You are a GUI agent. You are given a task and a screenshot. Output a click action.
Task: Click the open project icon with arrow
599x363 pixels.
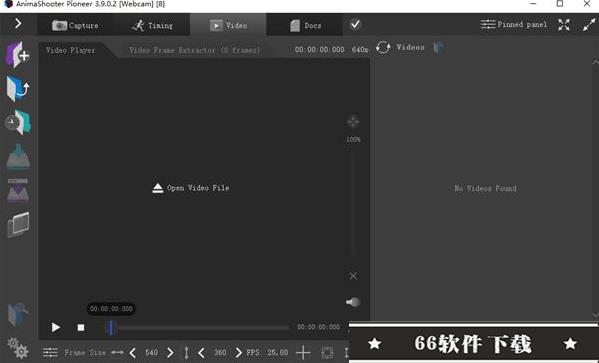18,88
